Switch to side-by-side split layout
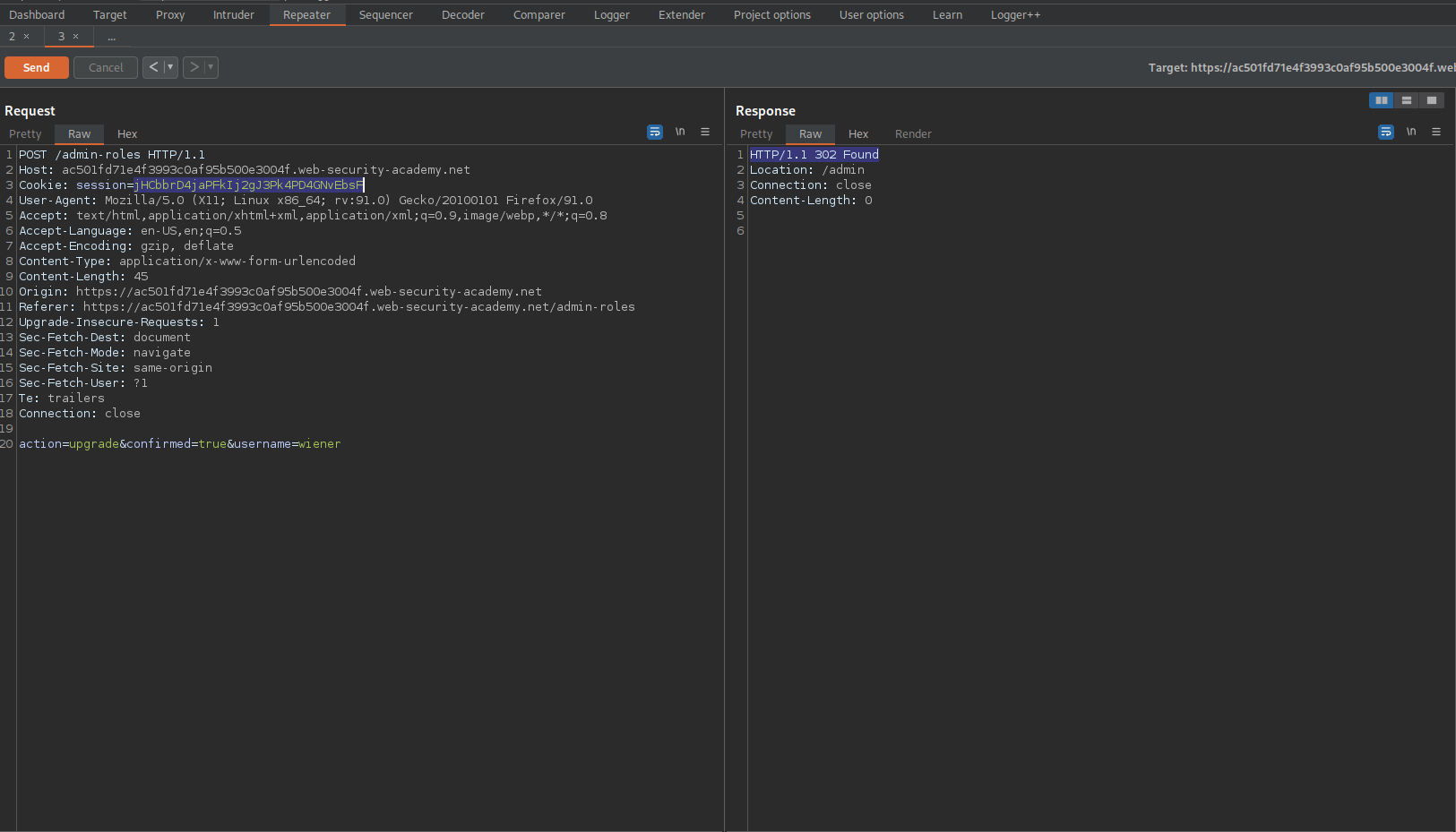 [x=1382, y=100]
